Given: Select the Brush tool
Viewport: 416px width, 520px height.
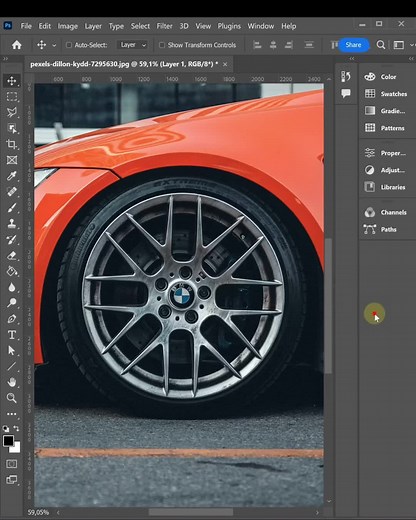Looking at the screenshot, I should [12, 207].
